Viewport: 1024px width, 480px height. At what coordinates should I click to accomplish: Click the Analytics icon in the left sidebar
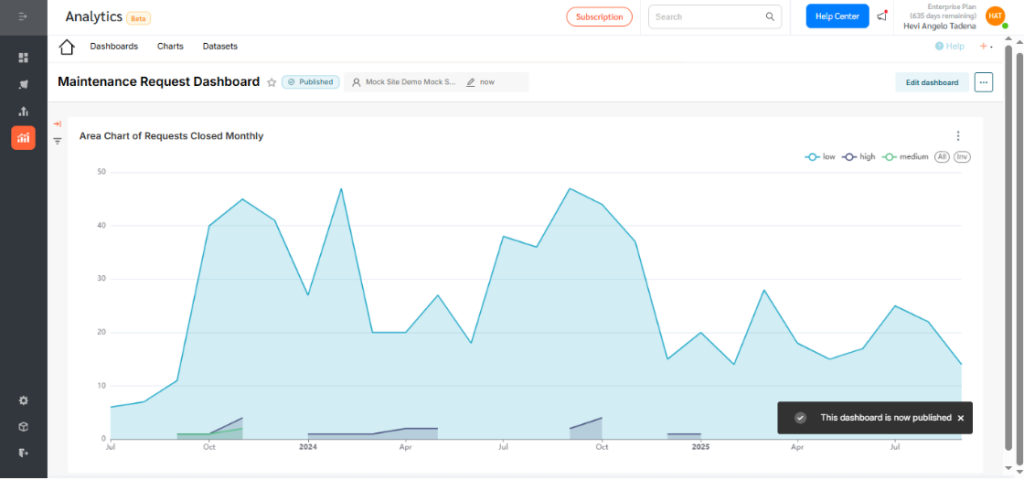pos(23,138)
